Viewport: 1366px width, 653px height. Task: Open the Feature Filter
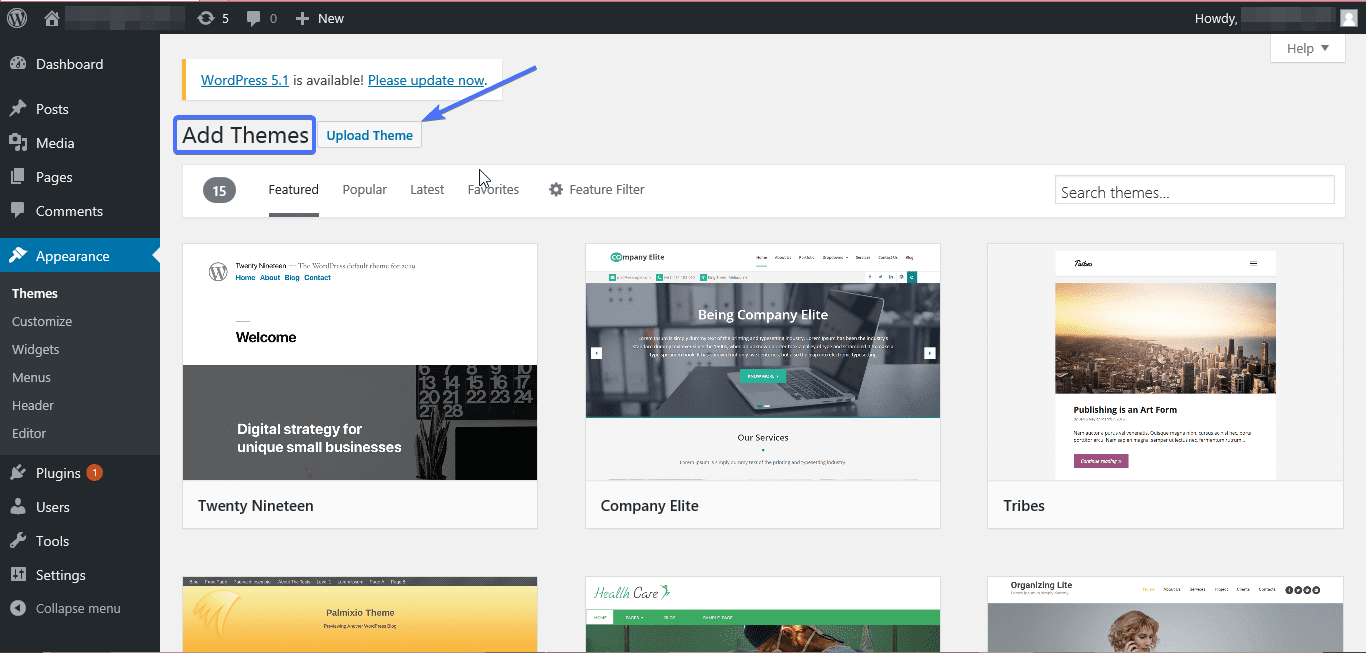(x=597, y=190)
